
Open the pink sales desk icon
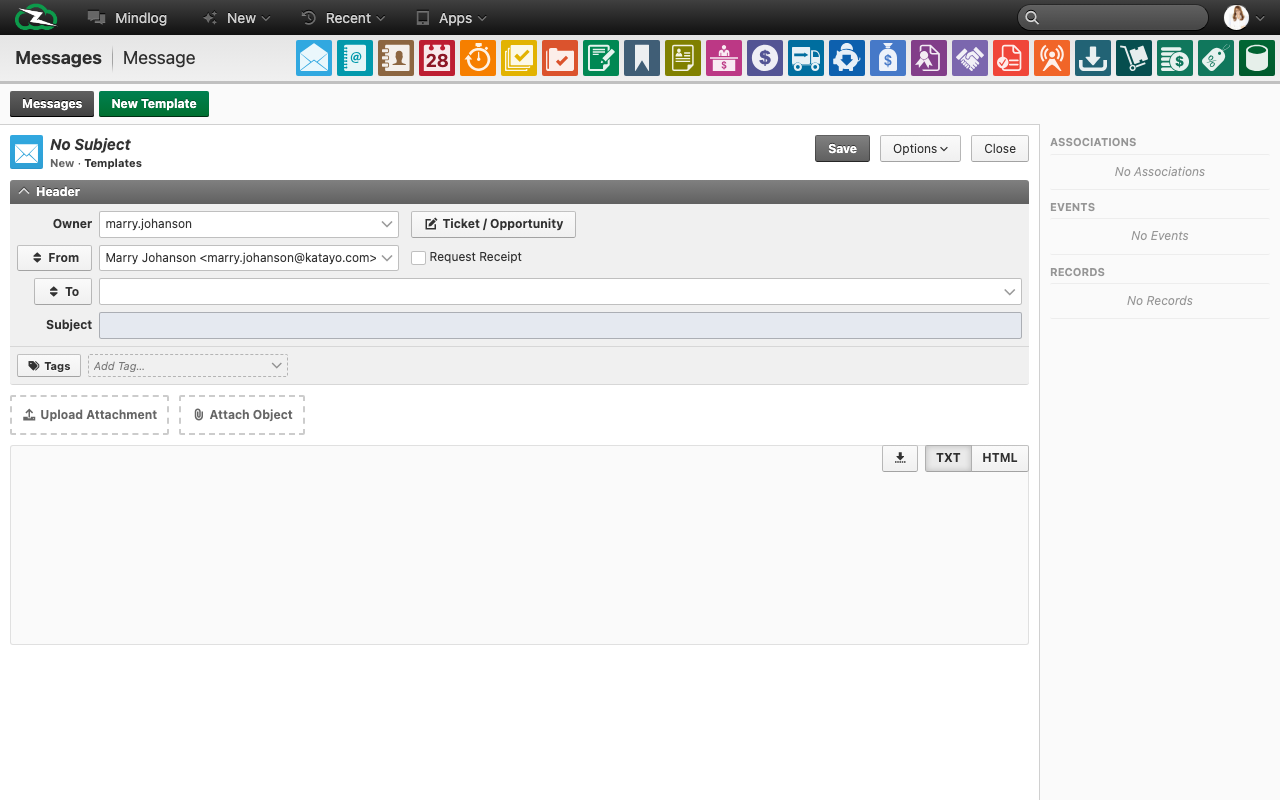[x=724, y=58]
